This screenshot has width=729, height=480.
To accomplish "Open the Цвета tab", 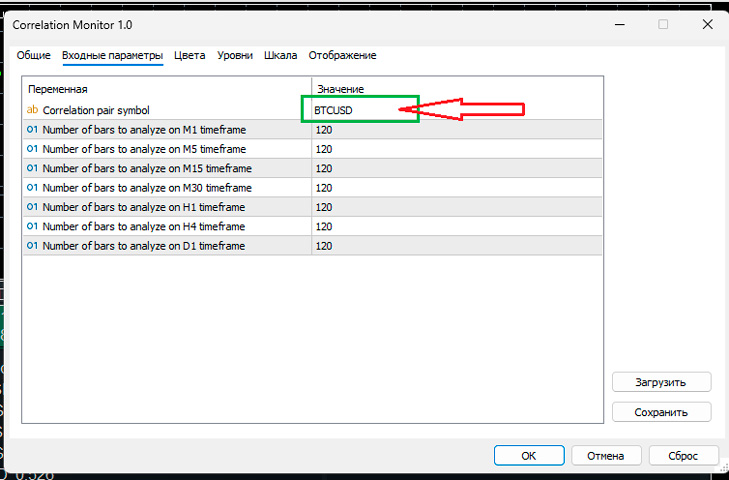I will 189,56.
